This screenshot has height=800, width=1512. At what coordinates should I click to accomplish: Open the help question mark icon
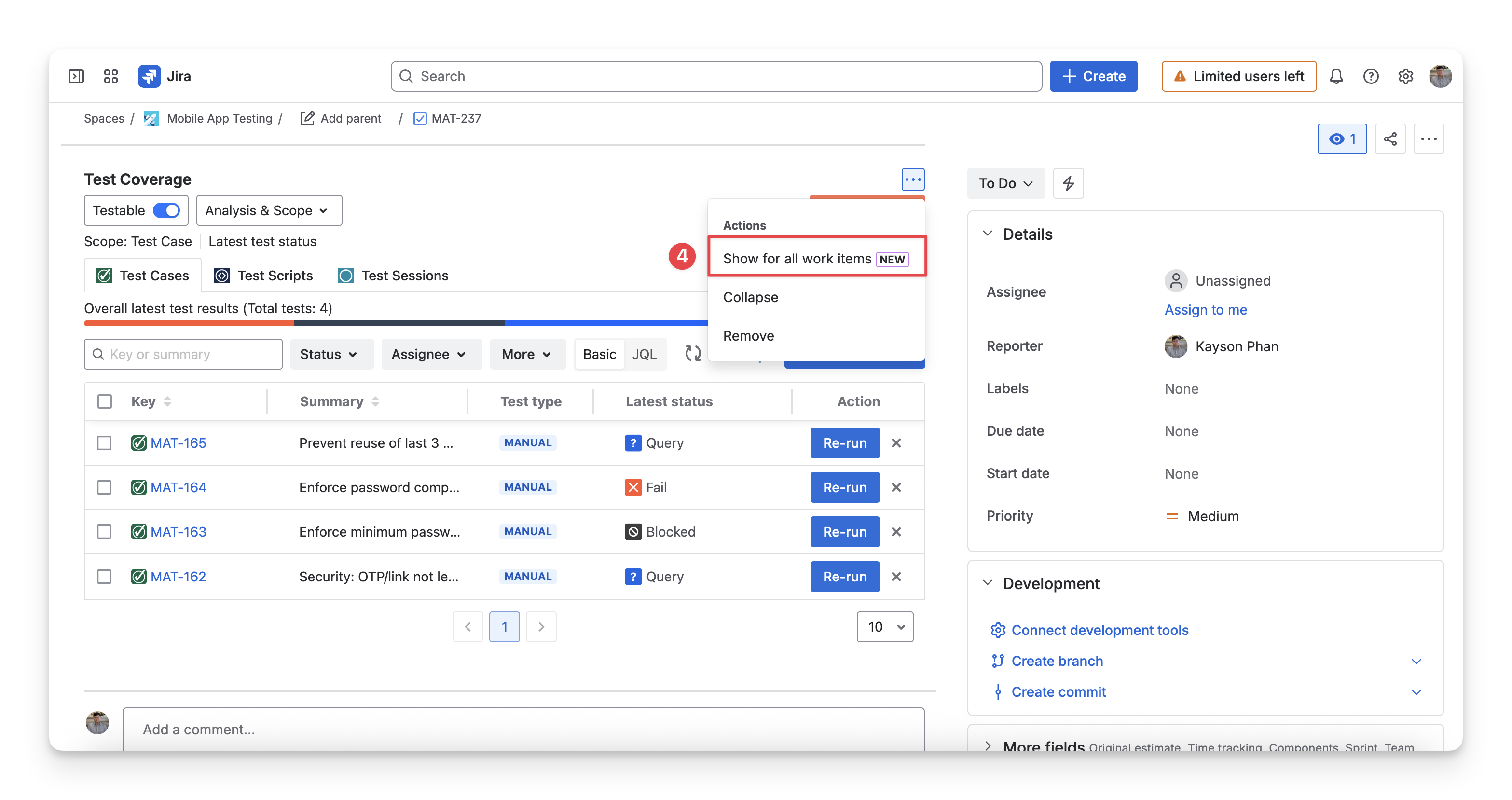click(x=1371, y=76)
